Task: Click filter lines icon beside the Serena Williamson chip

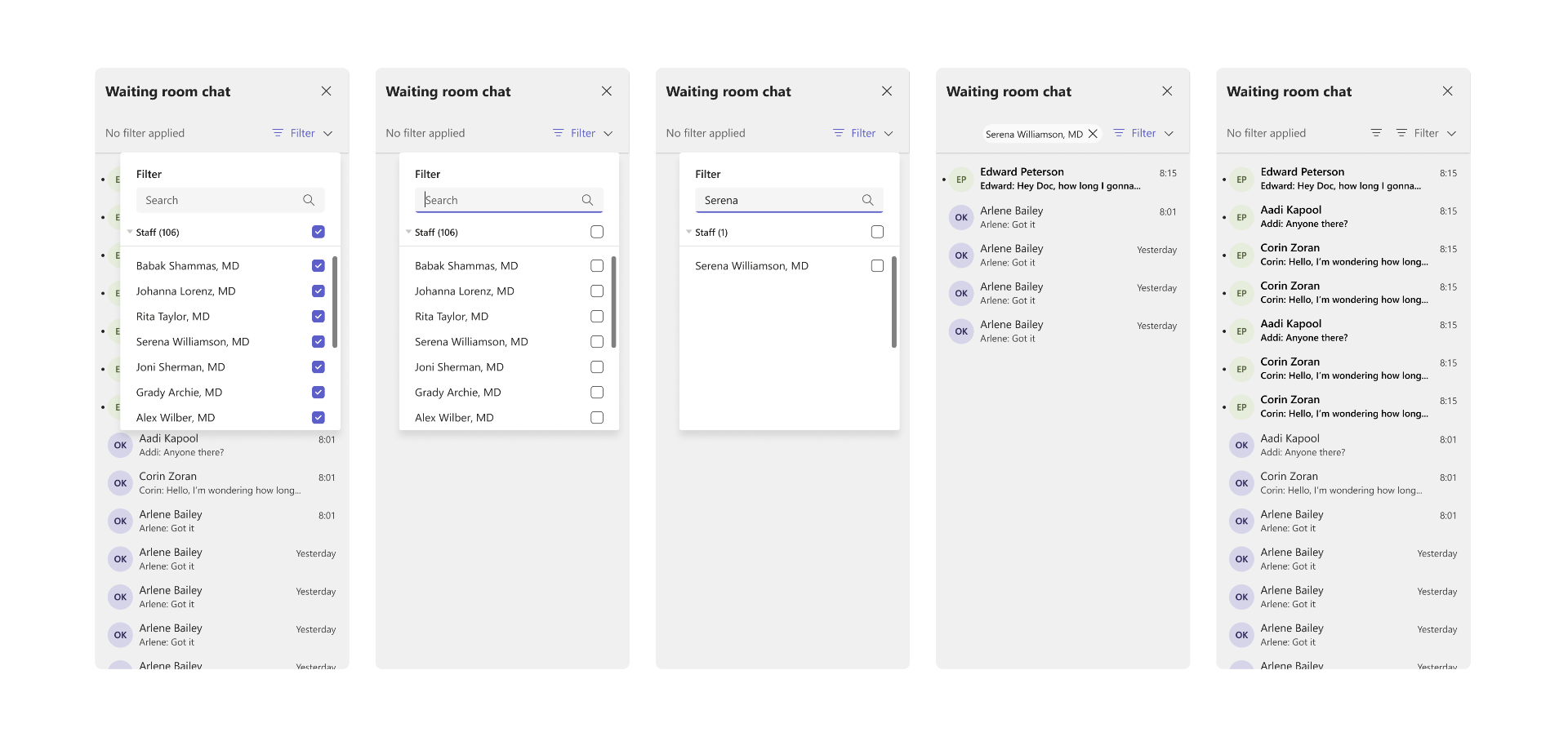Action: click(1119, 133)
